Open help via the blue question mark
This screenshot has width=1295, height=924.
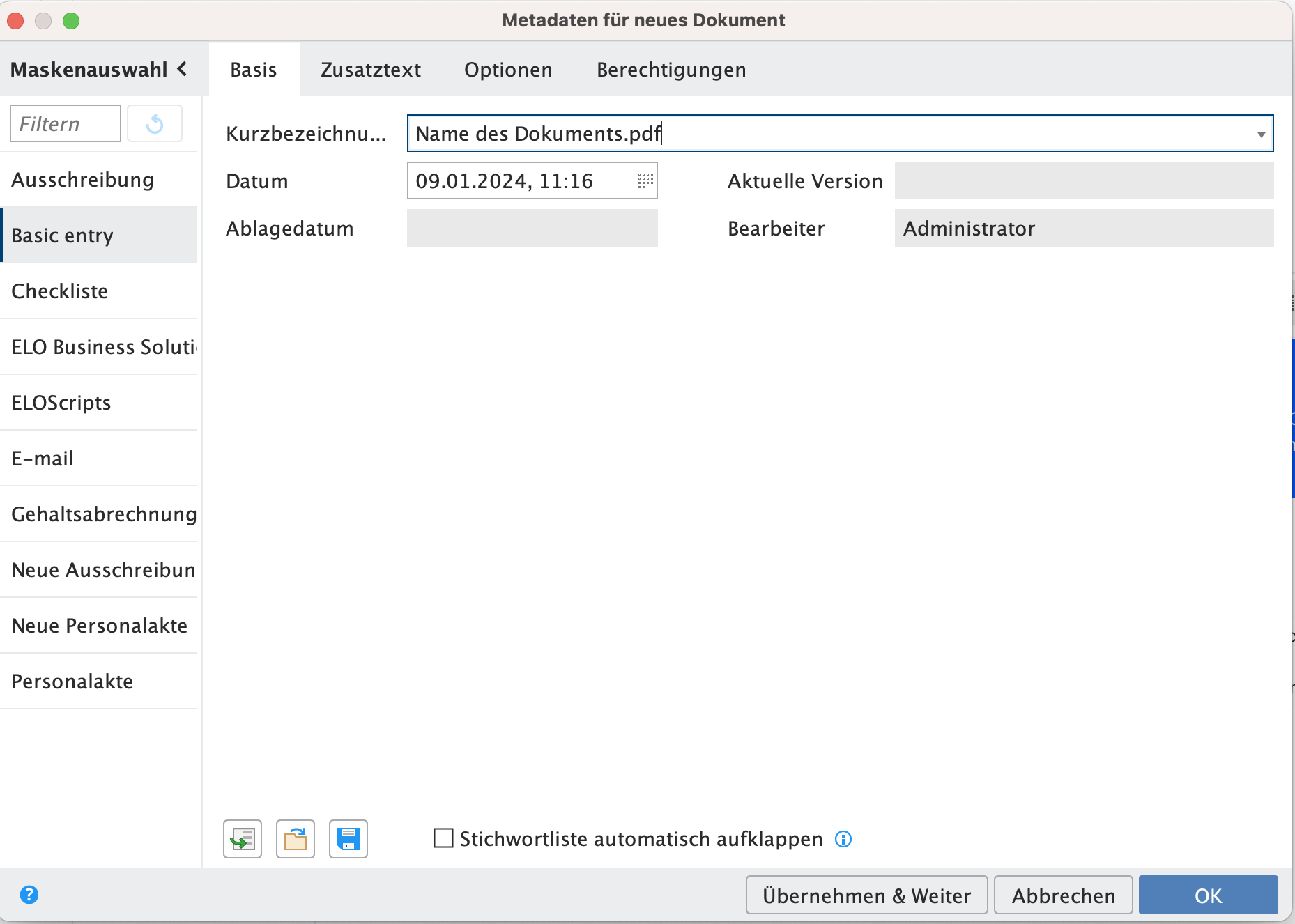[29, 895]
